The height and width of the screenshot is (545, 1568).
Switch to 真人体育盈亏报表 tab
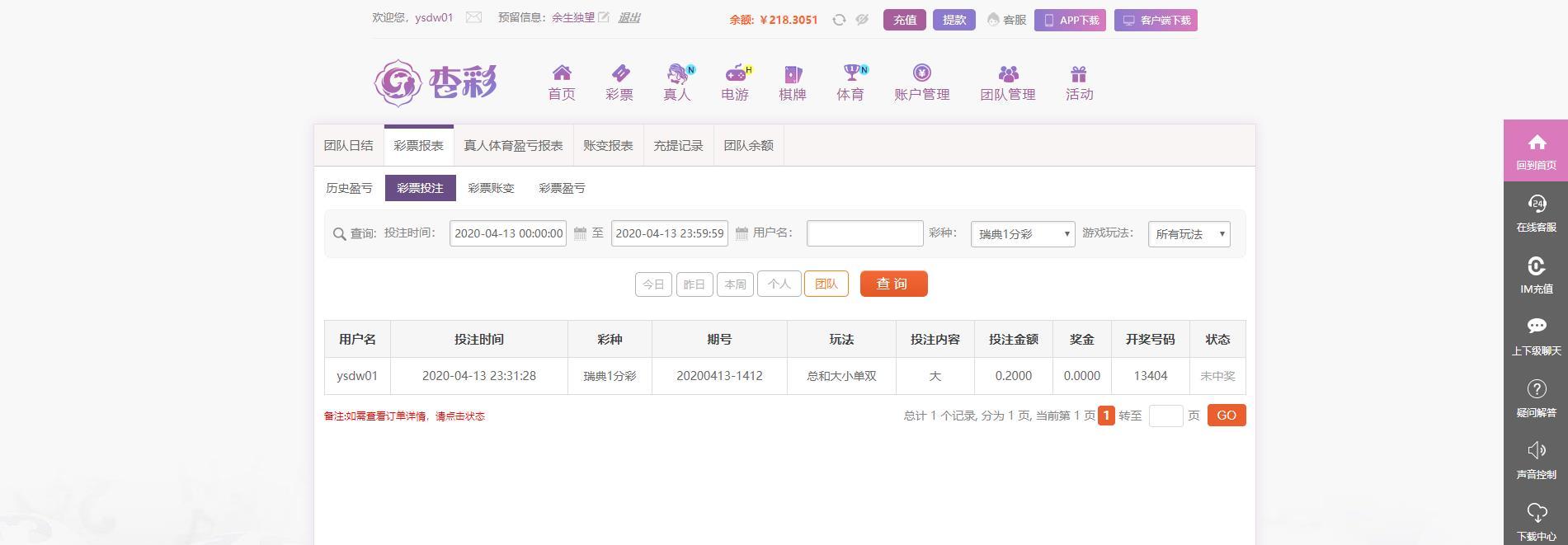pyautogui.click(x=513, y=145)
